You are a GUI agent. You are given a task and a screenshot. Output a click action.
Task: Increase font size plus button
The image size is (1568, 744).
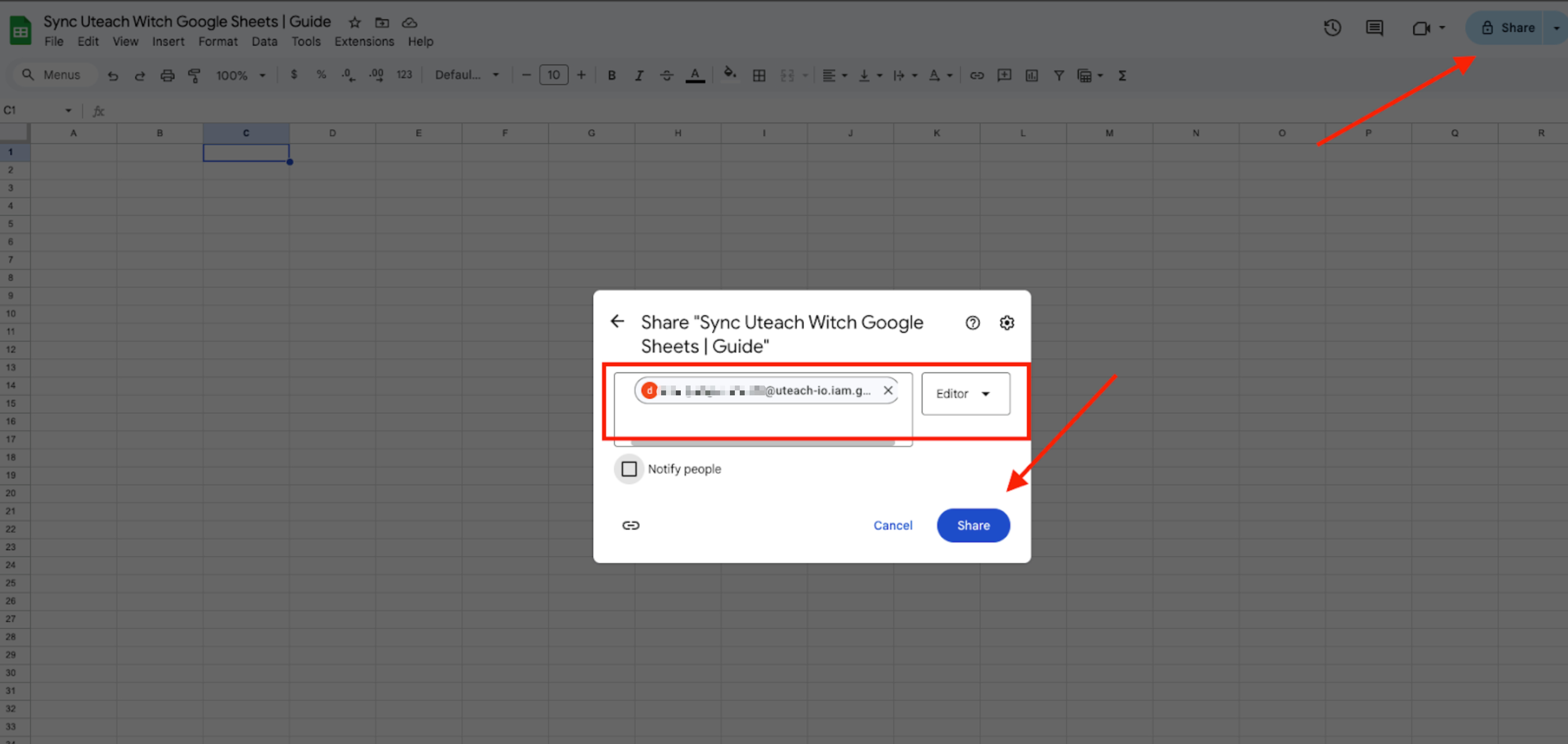[581, 75]
